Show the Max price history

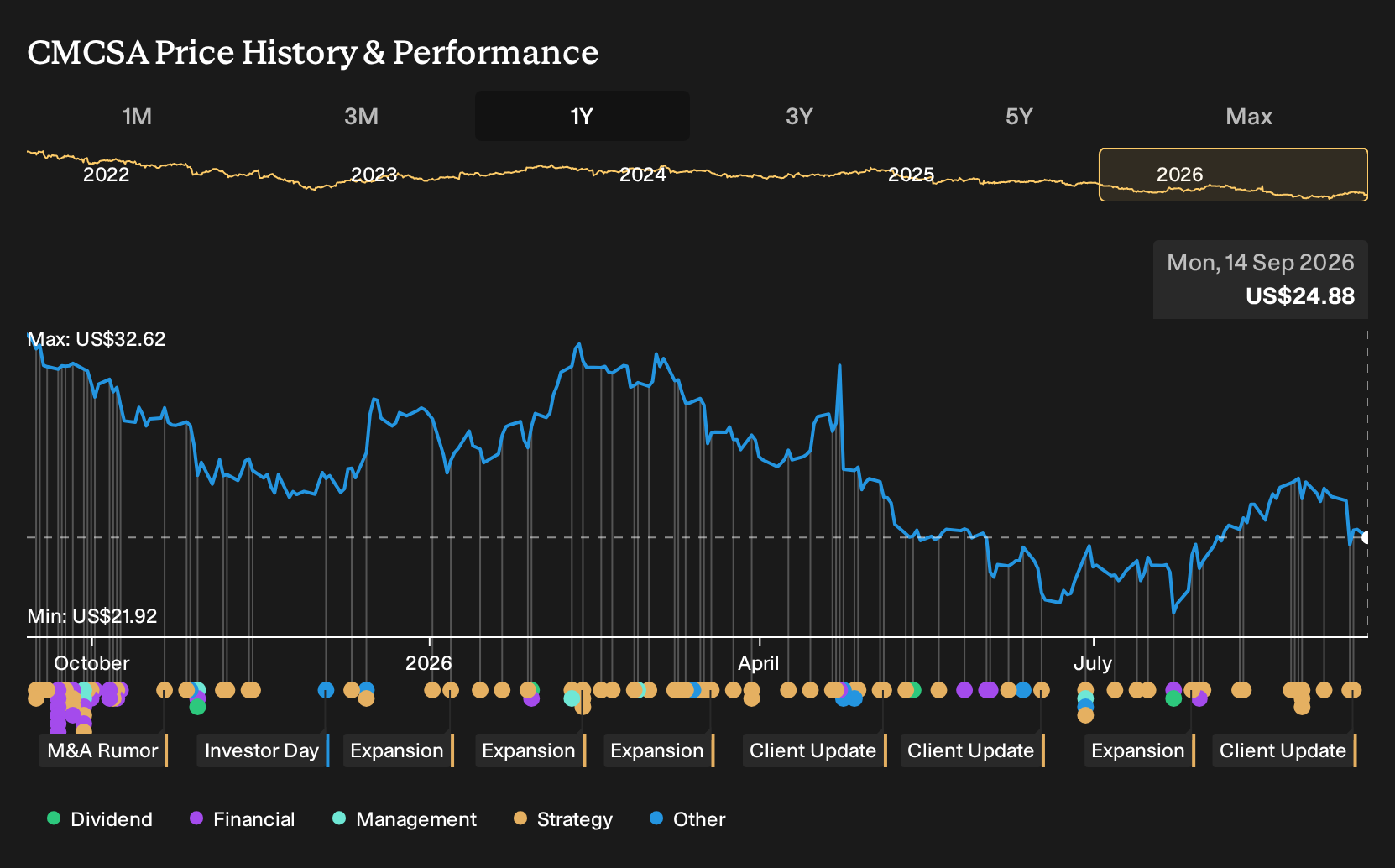pyautogui.click(x=1249, y=116)
